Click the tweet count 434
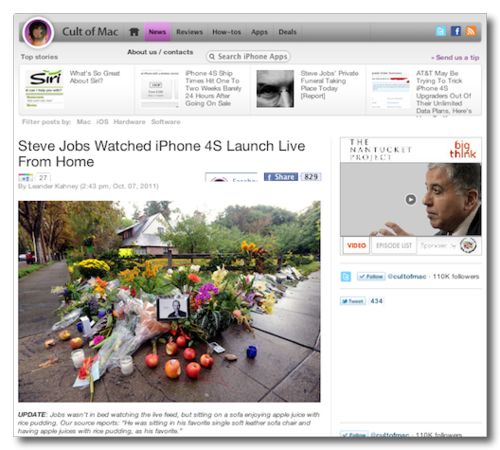Screen dimensions: 500x450 (376, 301)
